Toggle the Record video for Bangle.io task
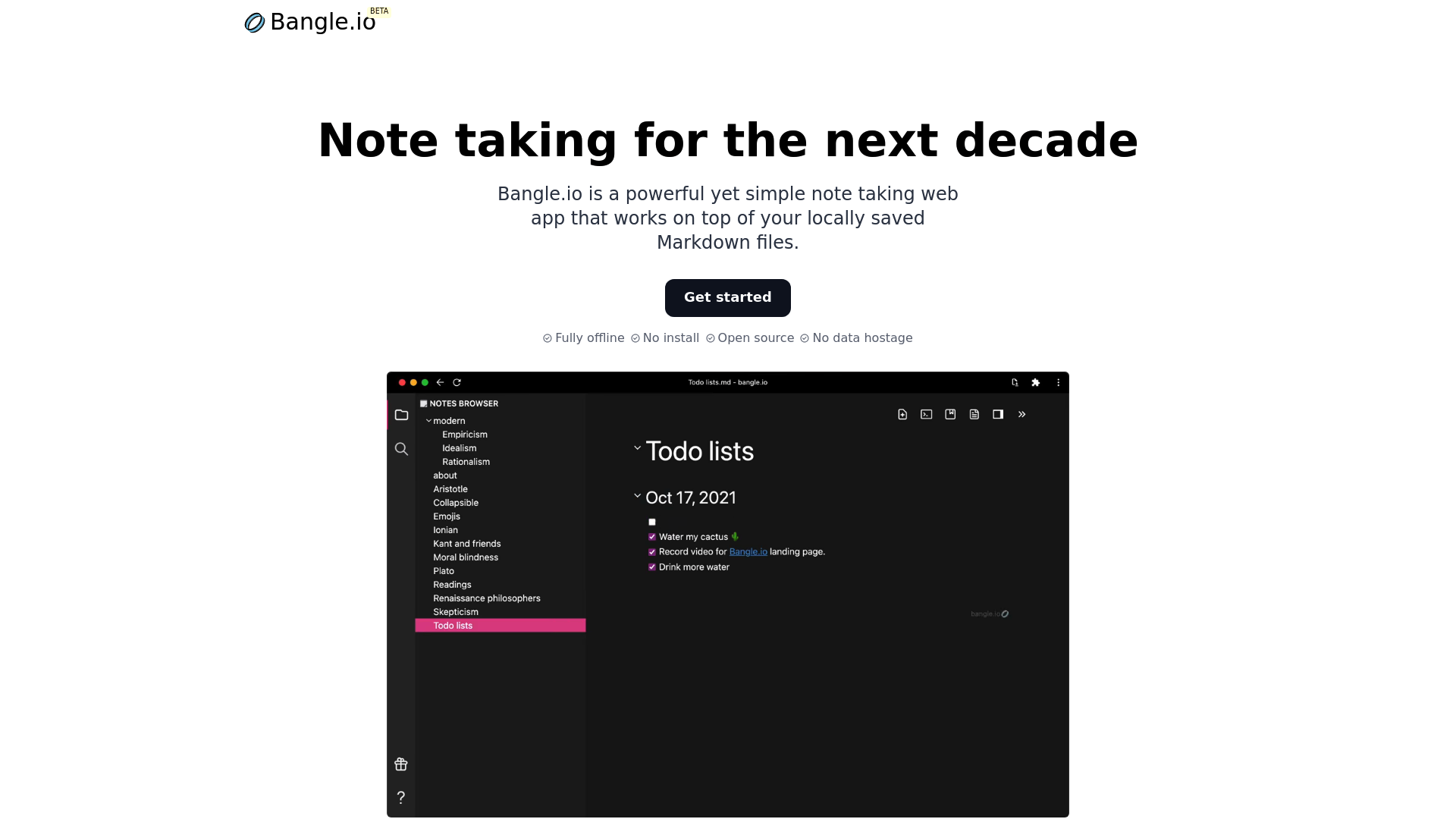The image size is (1456, 819). tap(651, 551)
